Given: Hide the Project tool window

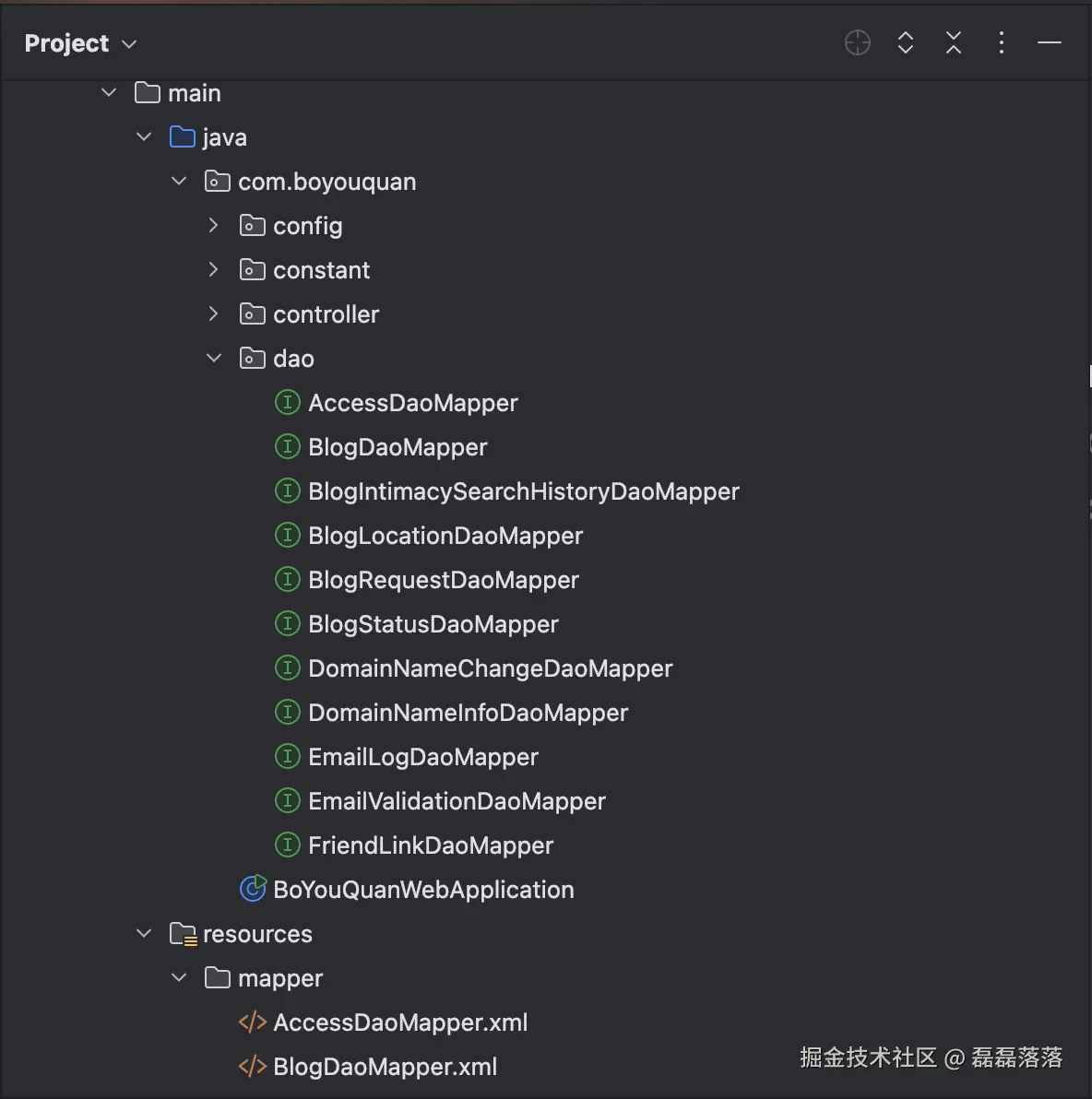Looking at the screenshot, I should [1049, 42].
